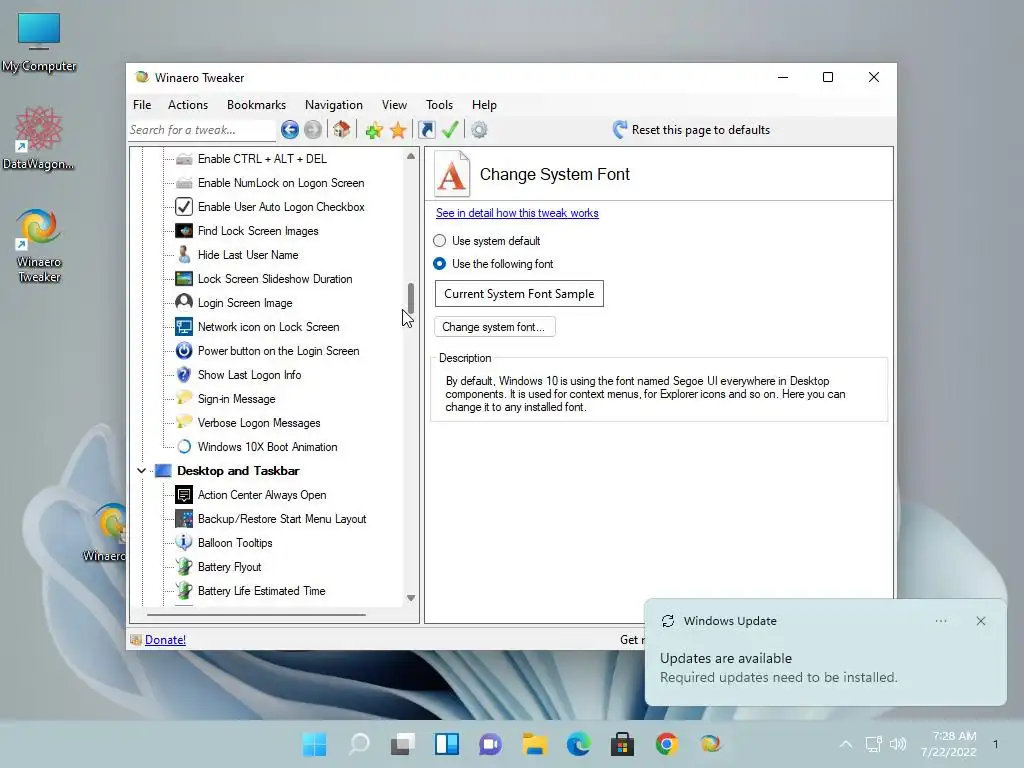Open bookmarks via the gold star icon
The width and height of the screenshot is (1024, 768).
click(x=398, y=130)
